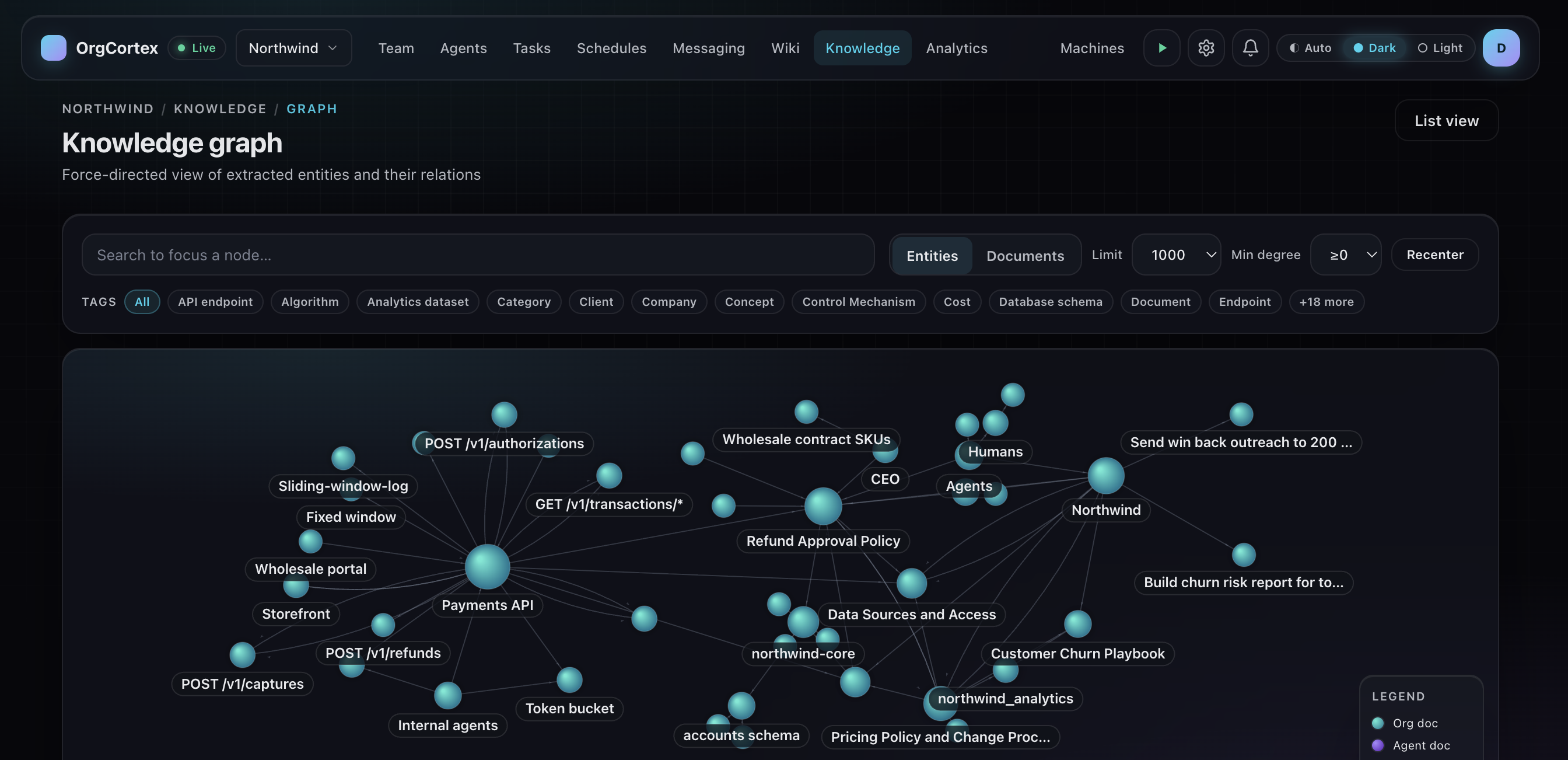Viewport: 1568px width, 760px height.
Task: Click the accounts schema node label
Action: point(741,734)
